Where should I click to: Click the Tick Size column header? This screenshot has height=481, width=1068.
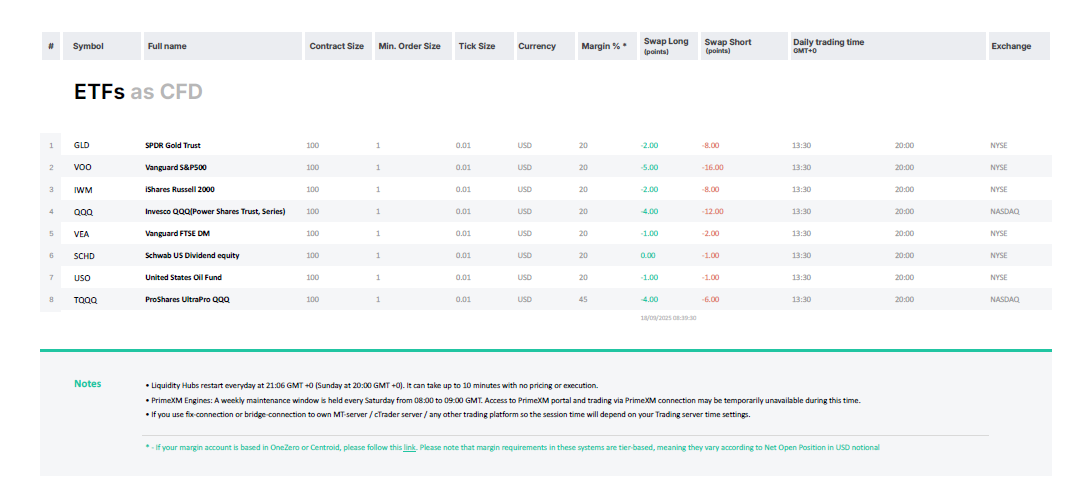[x=484, y=46]
